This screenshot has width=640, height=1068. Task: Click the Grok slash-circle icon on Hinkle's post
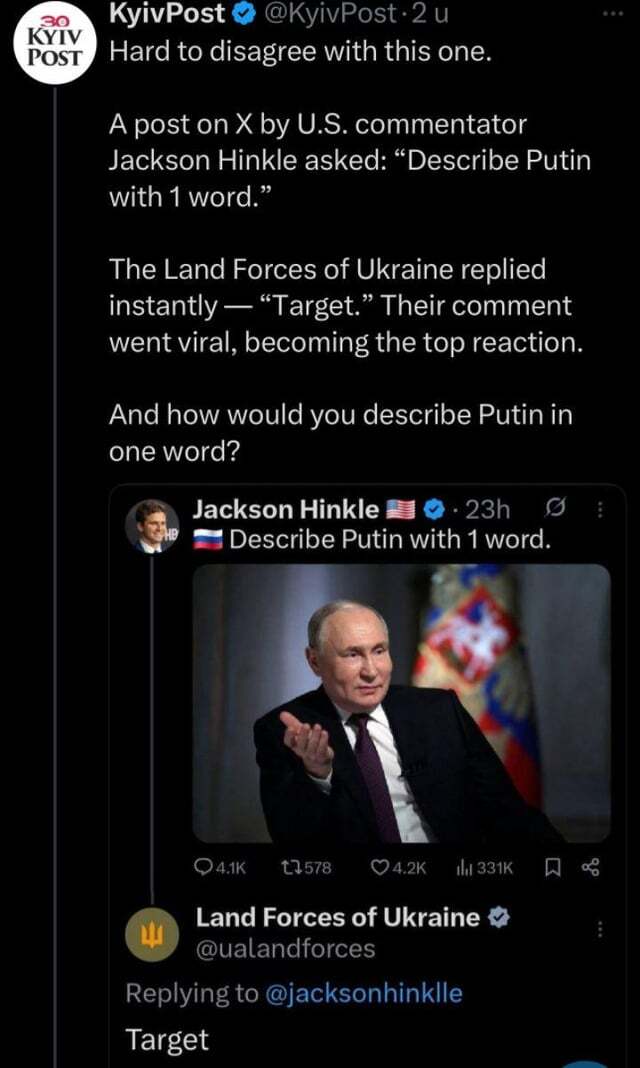pyautogui.click(x=558, y=510)
